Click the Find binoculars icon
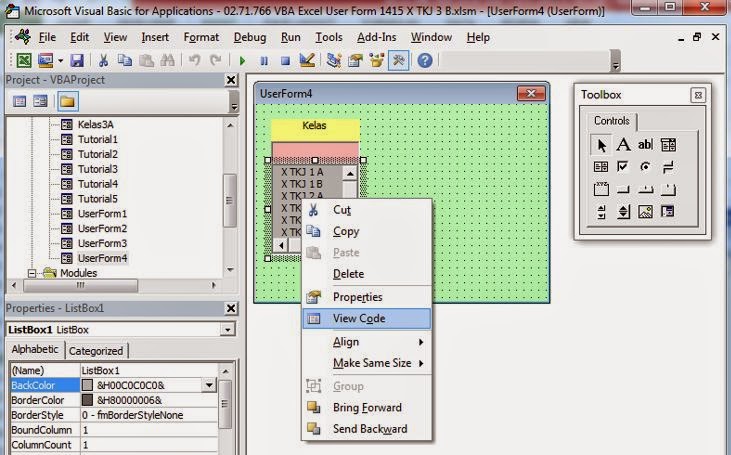The height and width of the screenshot is (455, 731). 167,61
